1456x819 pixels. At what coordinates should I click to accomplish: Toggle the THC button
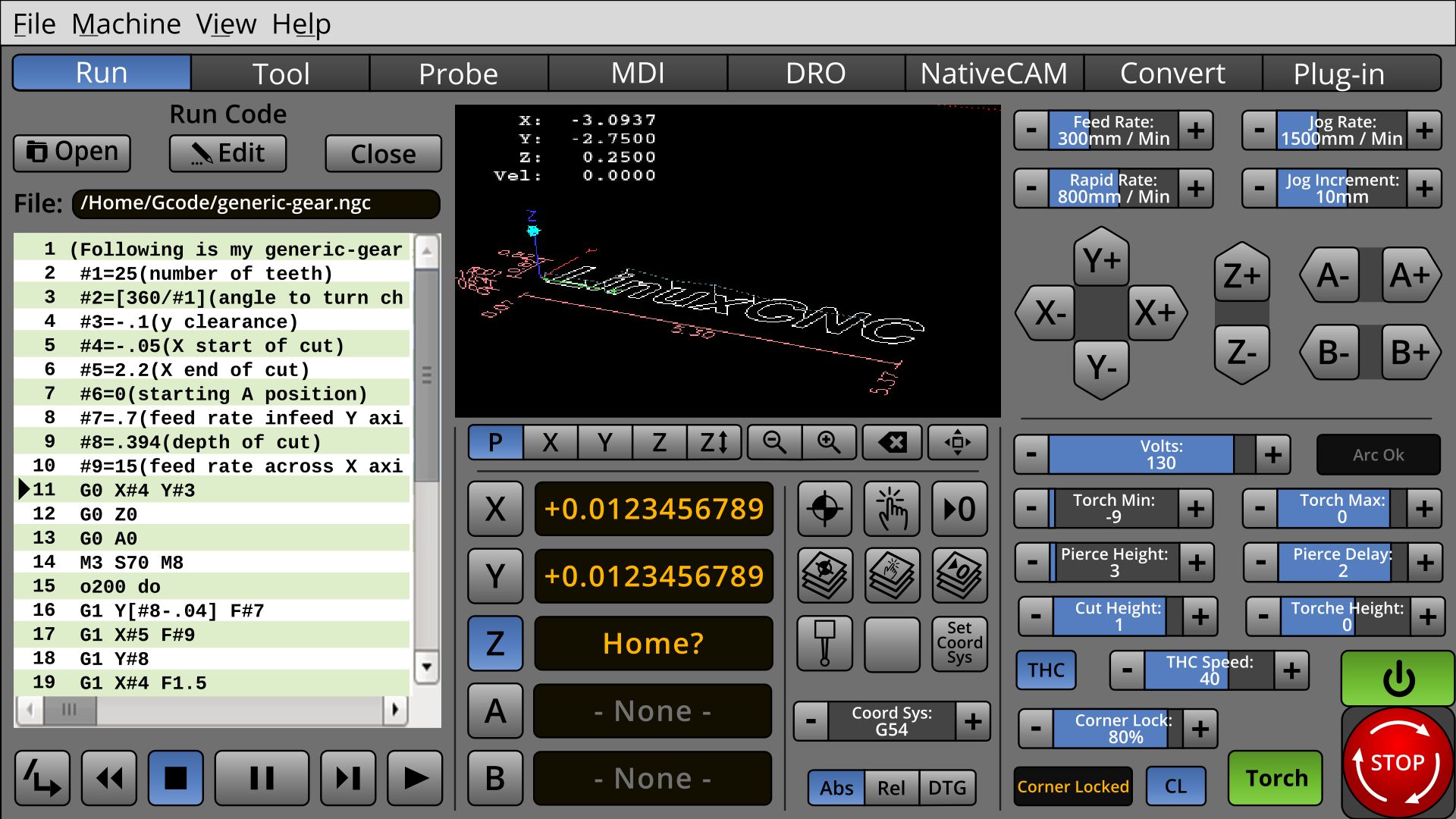1046,670
